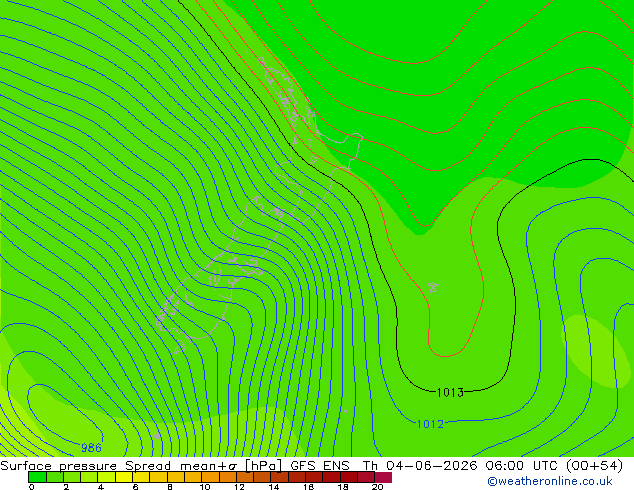Click the legend scale number 20
Screen dimensions: 634x490
(378, 486)
